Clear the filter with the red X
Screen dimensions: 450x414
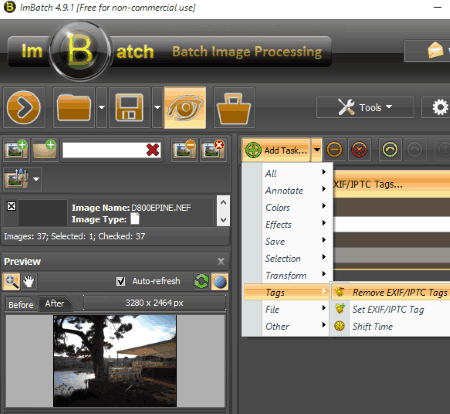tap(153, 150)
